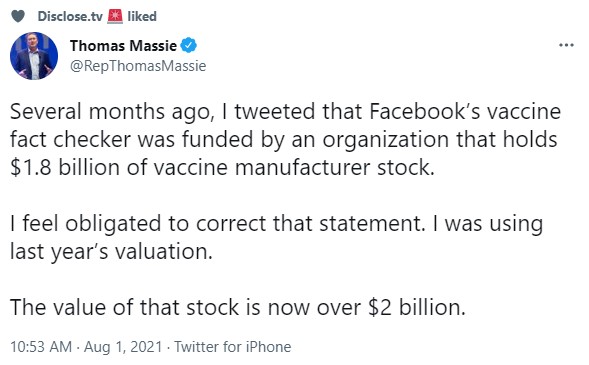Image resolution: width=589 pixels, height=365 pixels.
Task: Click "fact checker was funded" text line
Action: click(283, 140)
